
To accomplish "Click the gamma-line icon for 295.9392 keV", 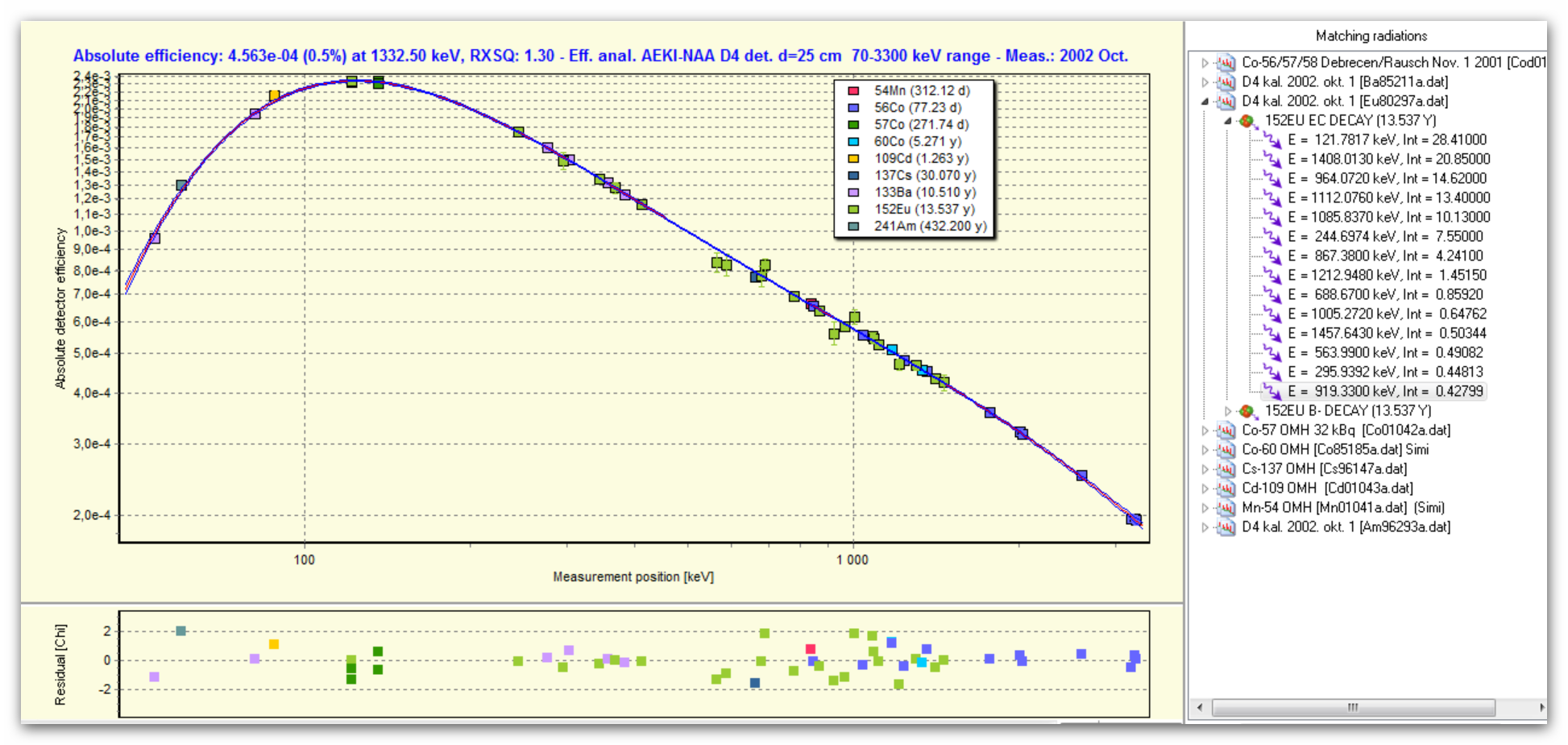I will [1271, 372].
